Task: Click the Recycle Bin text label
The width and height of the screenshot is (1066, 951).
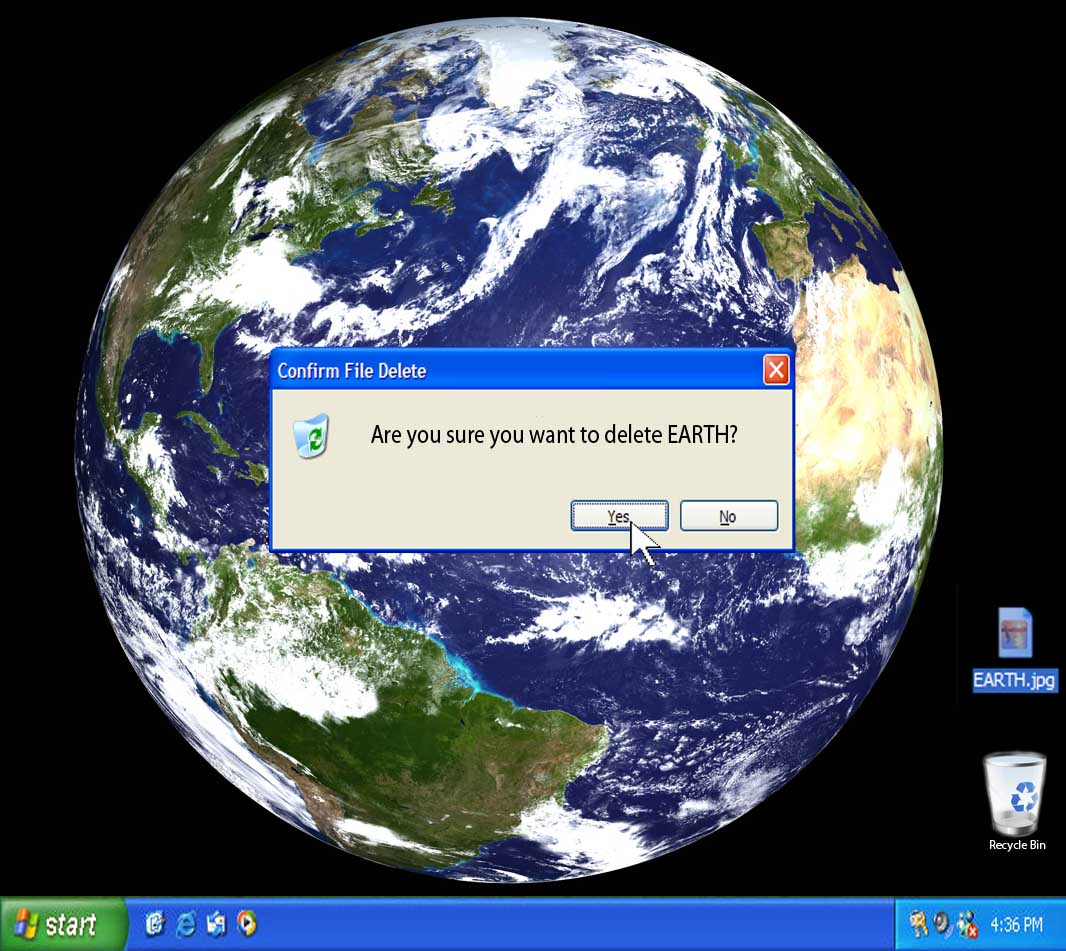Action: point(1017,845)
